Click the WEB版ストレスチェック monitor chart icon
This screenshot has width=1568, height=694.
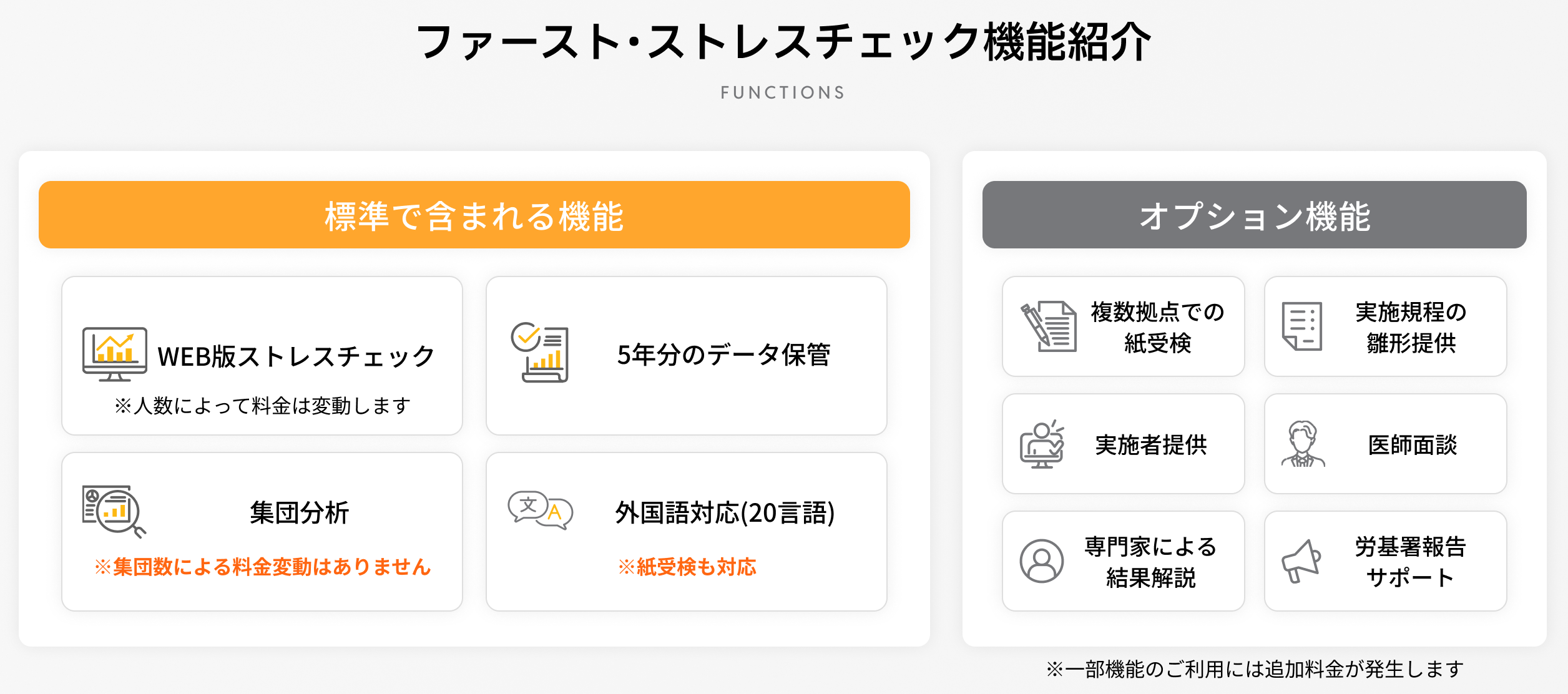tap(115, 354)
